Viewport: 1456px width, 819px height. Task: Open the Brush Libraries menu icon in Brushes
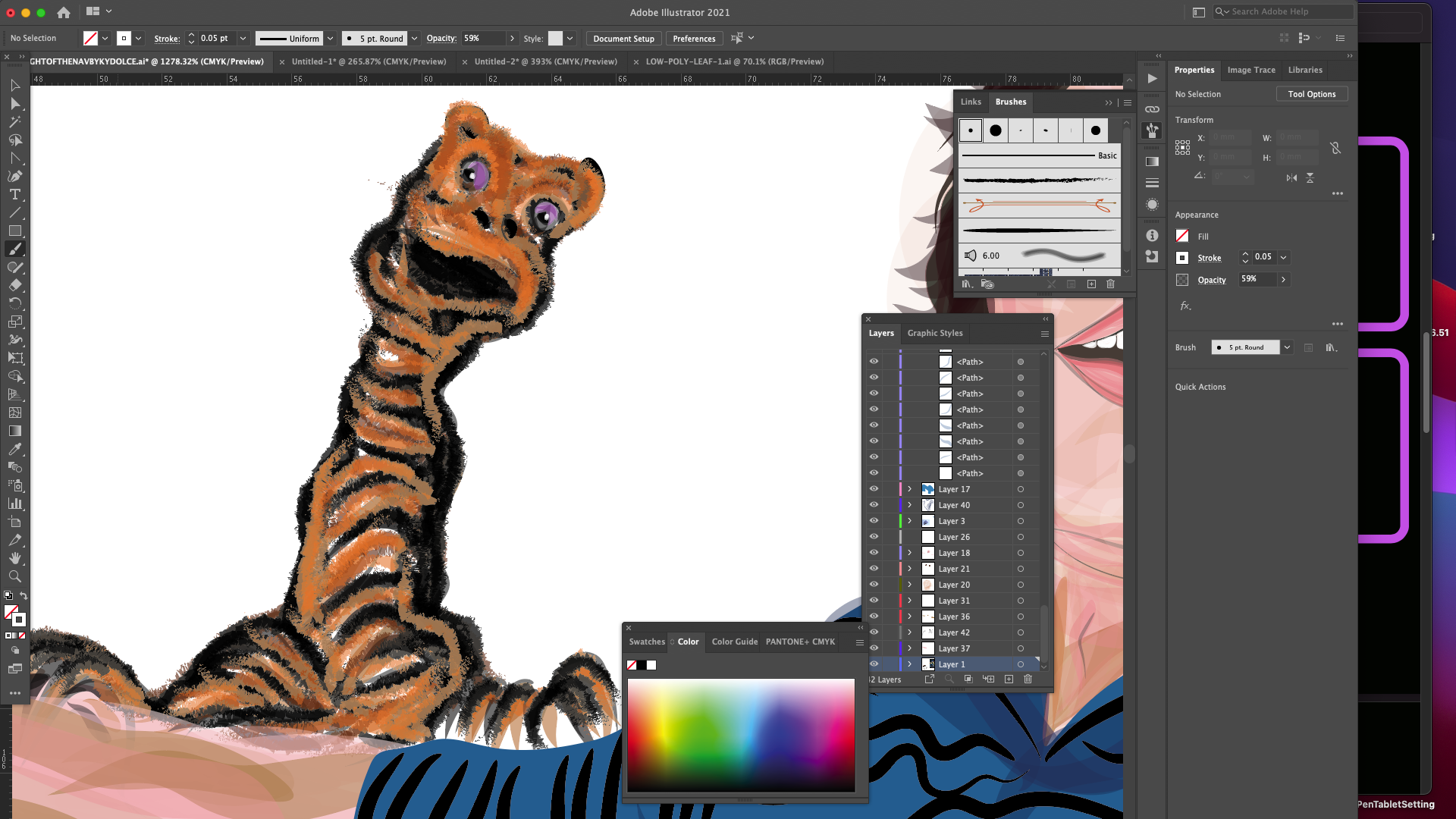click(x=968, y=284)
